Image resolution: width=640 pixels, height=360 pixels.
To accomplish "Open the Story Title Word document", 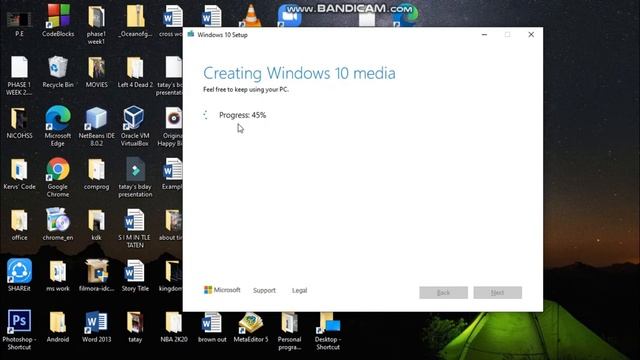I will click(135, 276).
